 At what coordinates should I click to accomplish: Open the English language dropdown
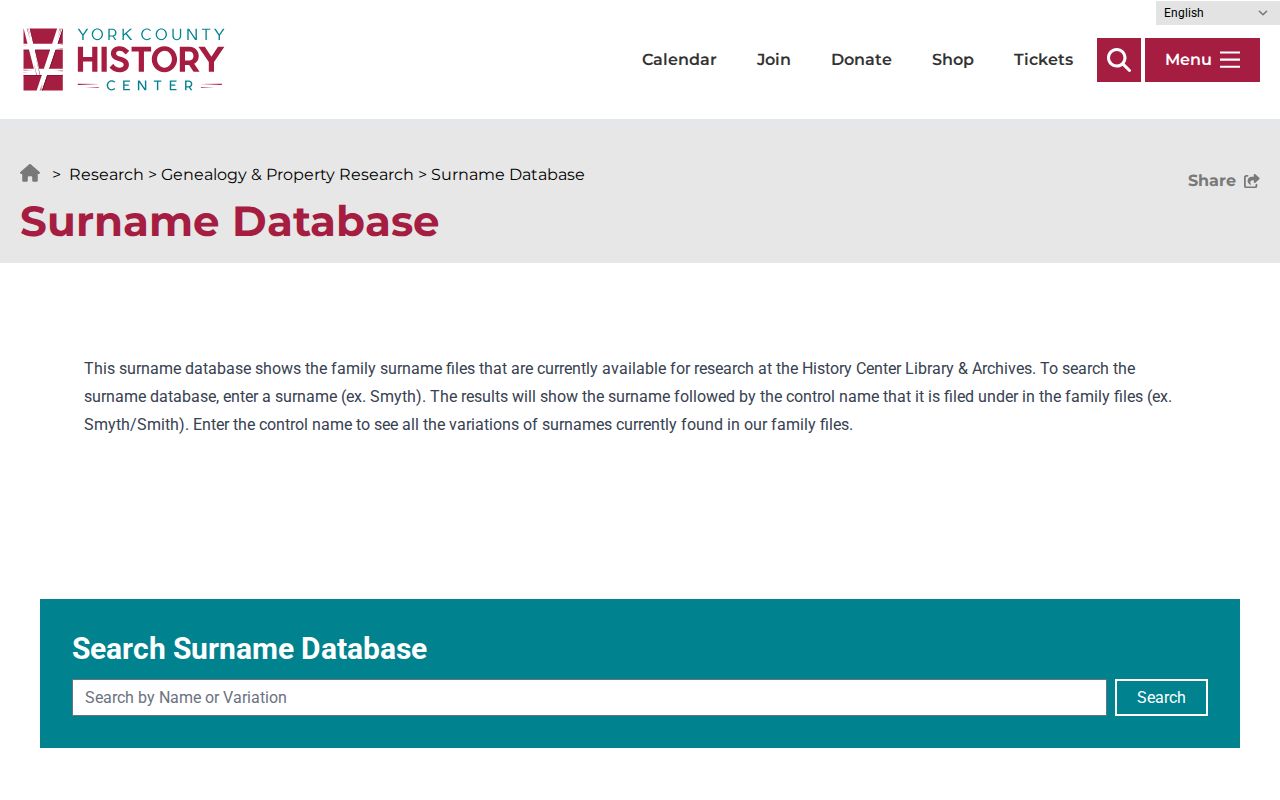1216,13
